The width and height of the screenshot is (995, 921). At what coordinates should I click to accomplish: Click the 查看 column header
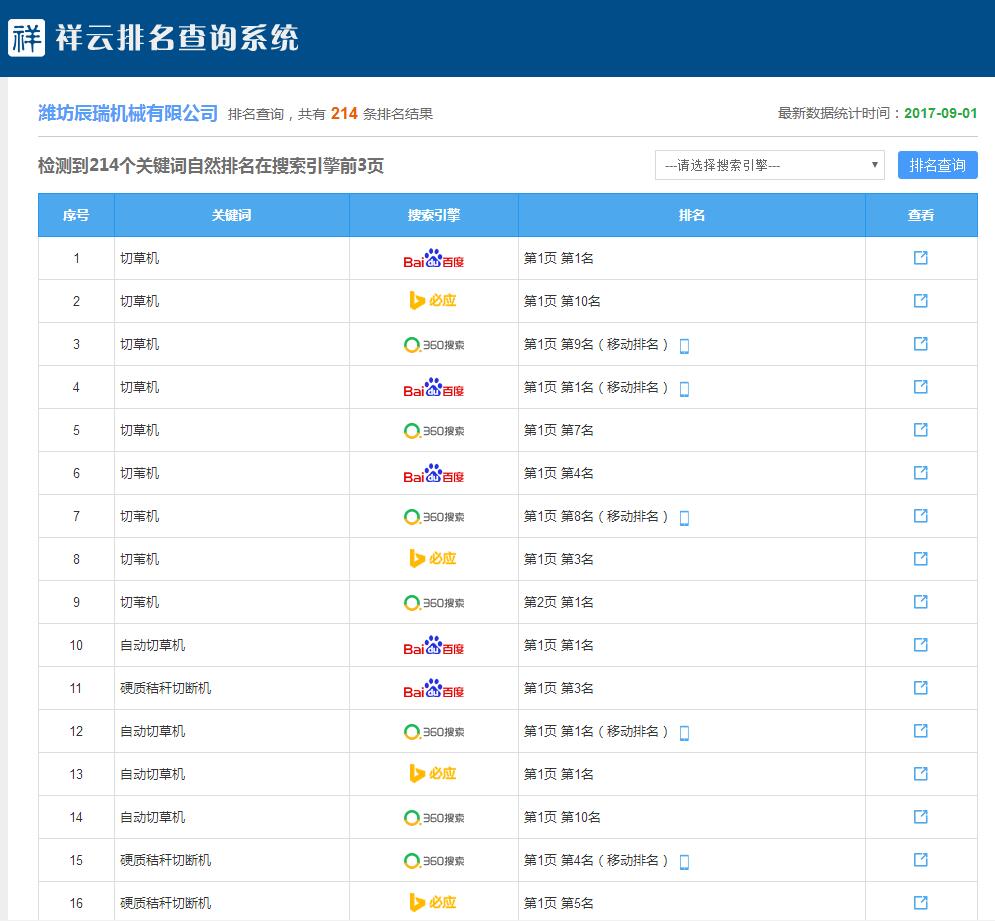coord(921,215)
